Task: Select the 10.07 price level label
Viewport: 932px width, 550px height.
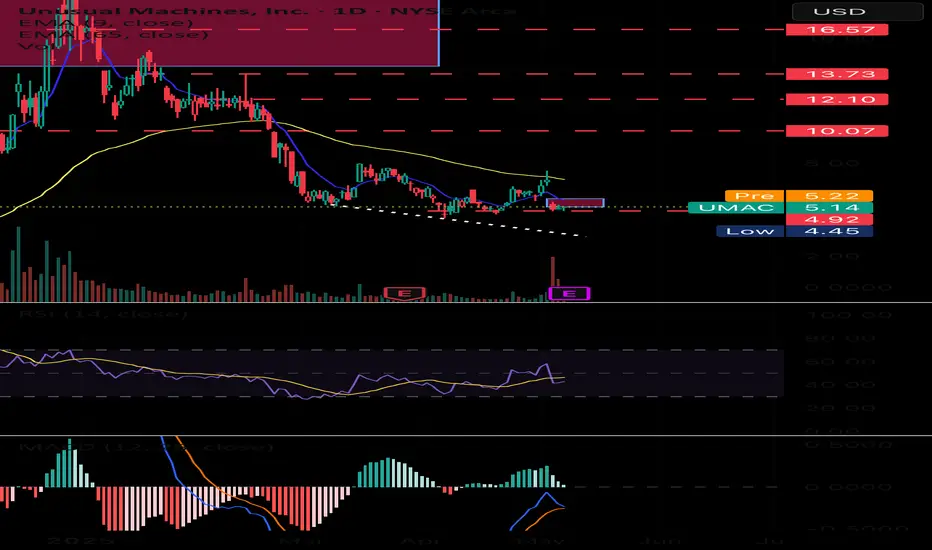Action: (x=837, y=131)
